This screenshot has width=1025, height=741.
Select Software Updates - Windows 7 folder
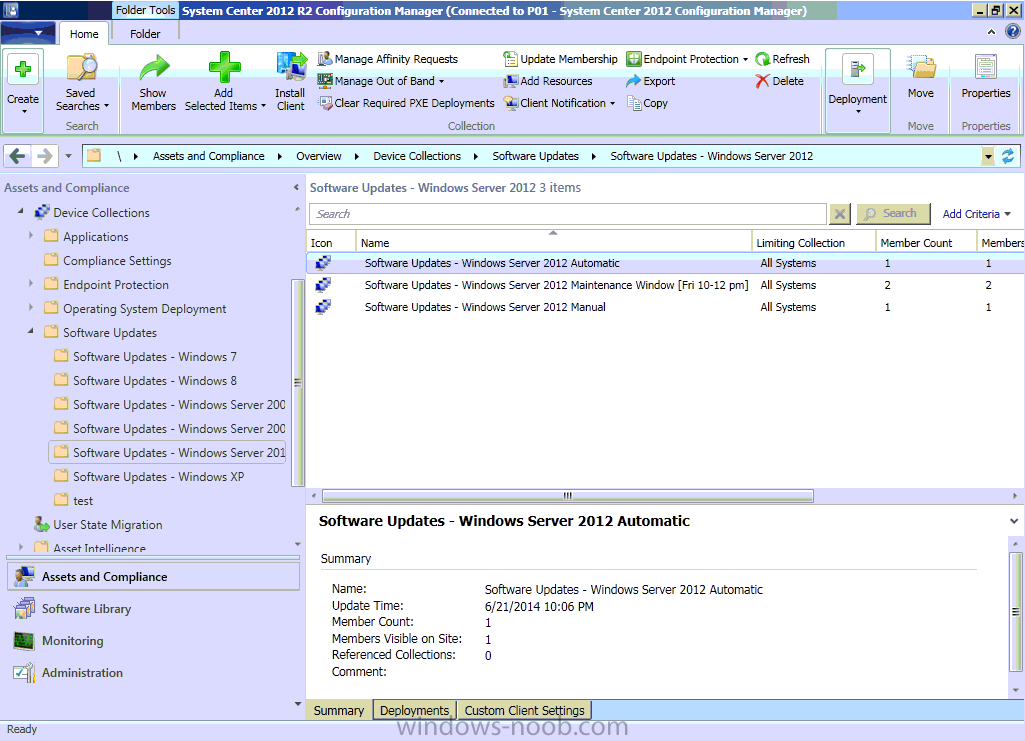tap(145, 357)
